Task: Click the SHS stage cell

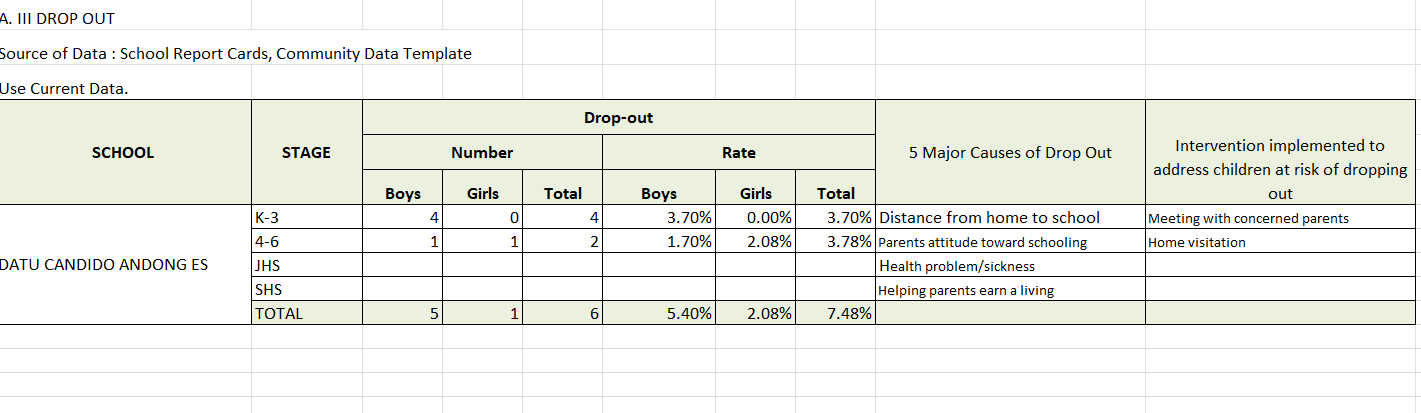Action: (307, 290)
